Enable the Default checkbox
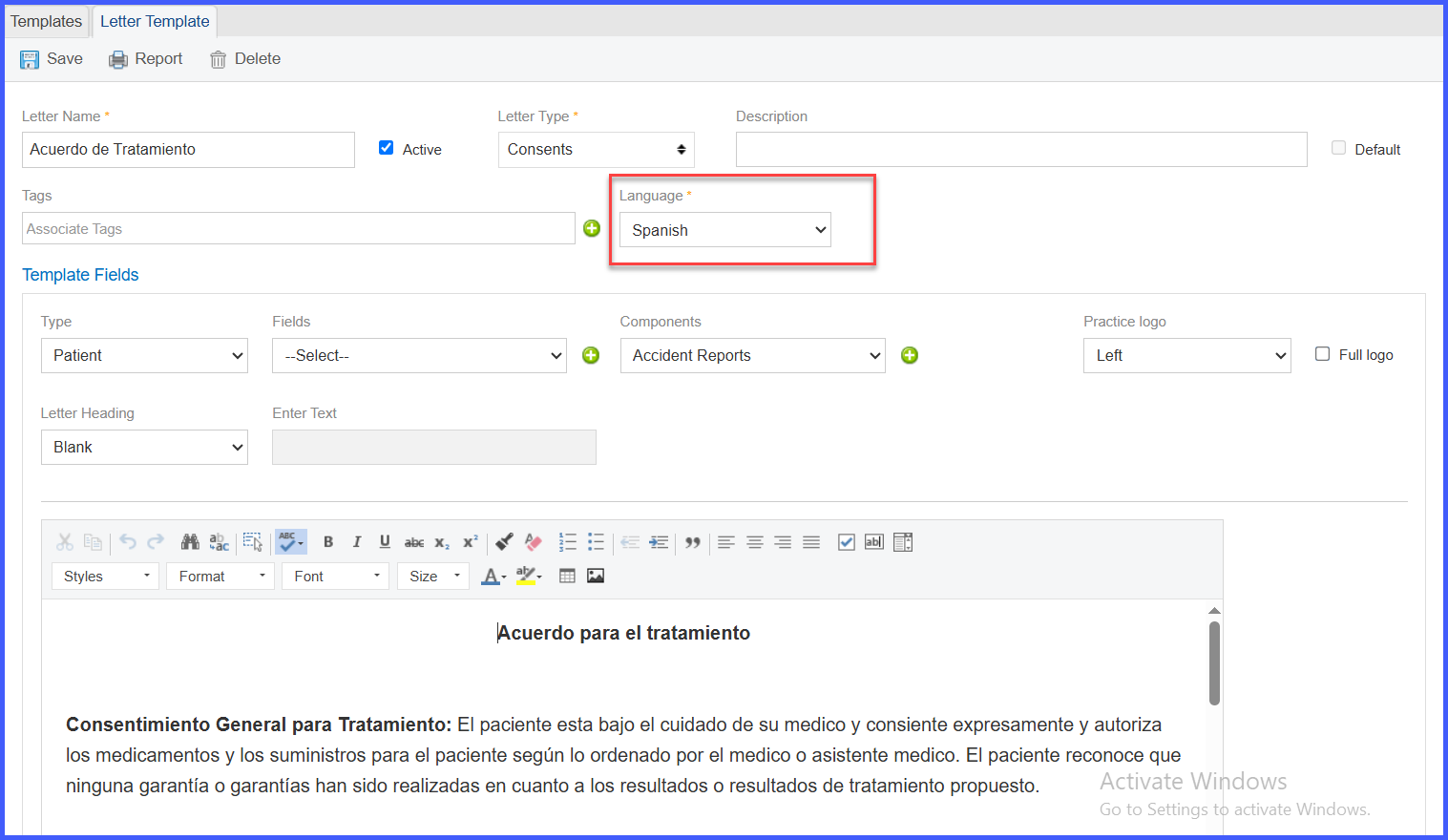1448x840 pixels. [x=1339, y=148]
